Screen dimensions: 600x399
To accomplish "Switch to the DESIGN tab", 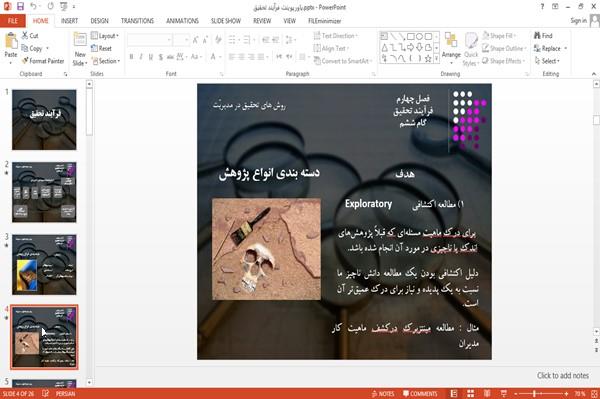I will coord(99,21).
